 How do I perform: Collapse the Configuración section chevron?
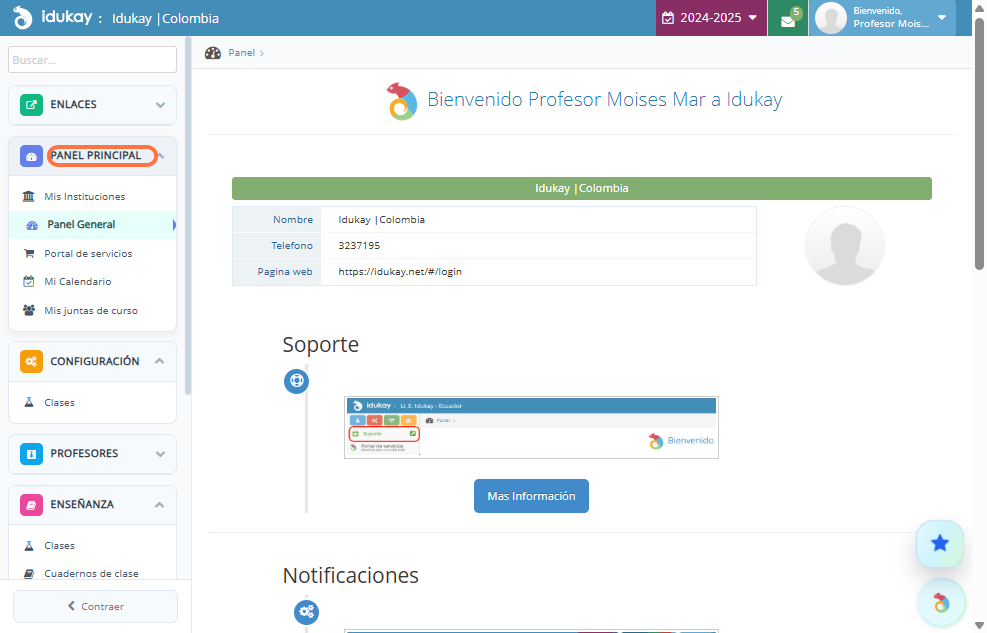tap(160, 361)
